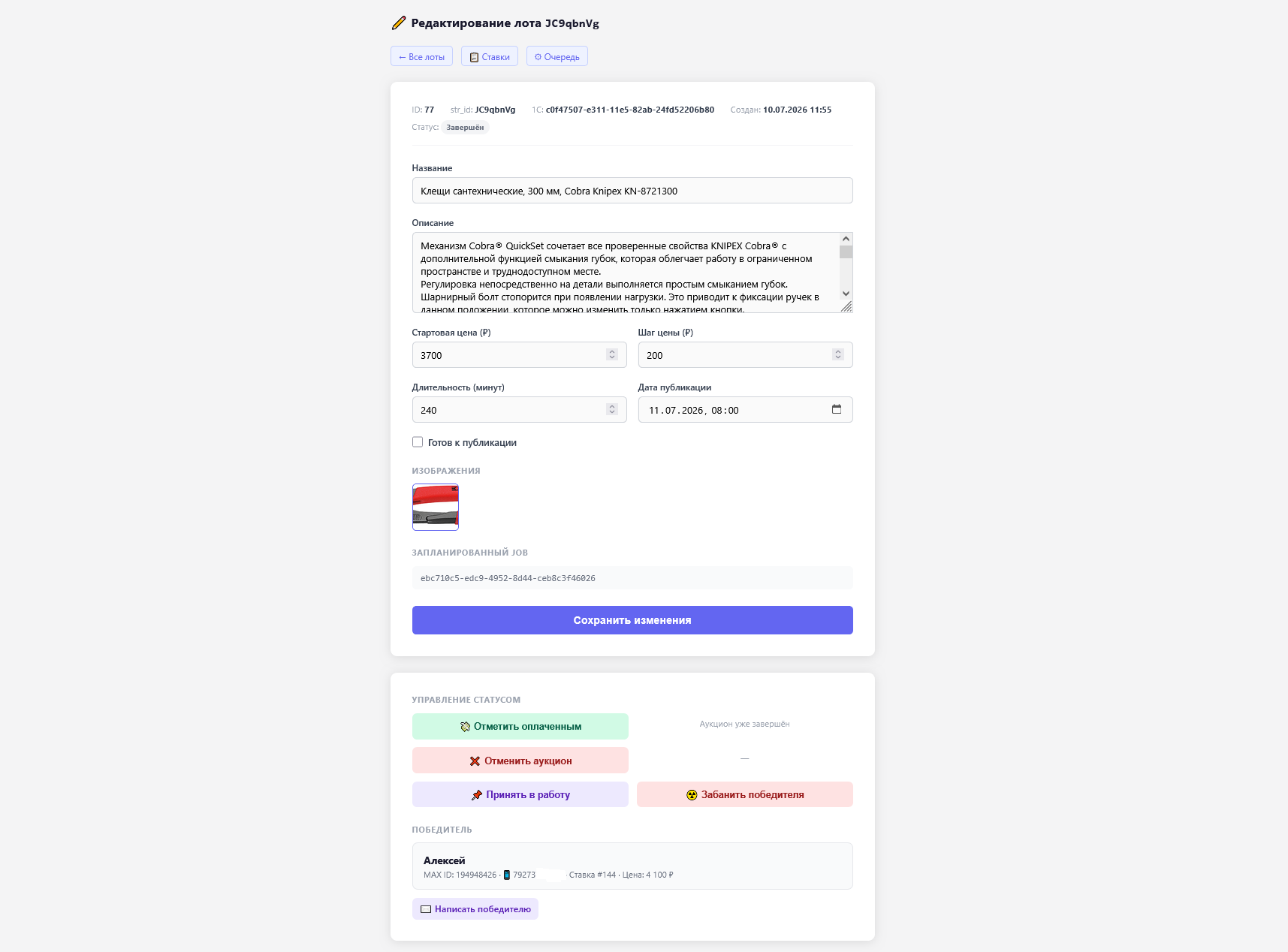The width and height of the screenshot is (1288, 952).
Task: Click the Дата публикации date value
Action: pos(693,411)
